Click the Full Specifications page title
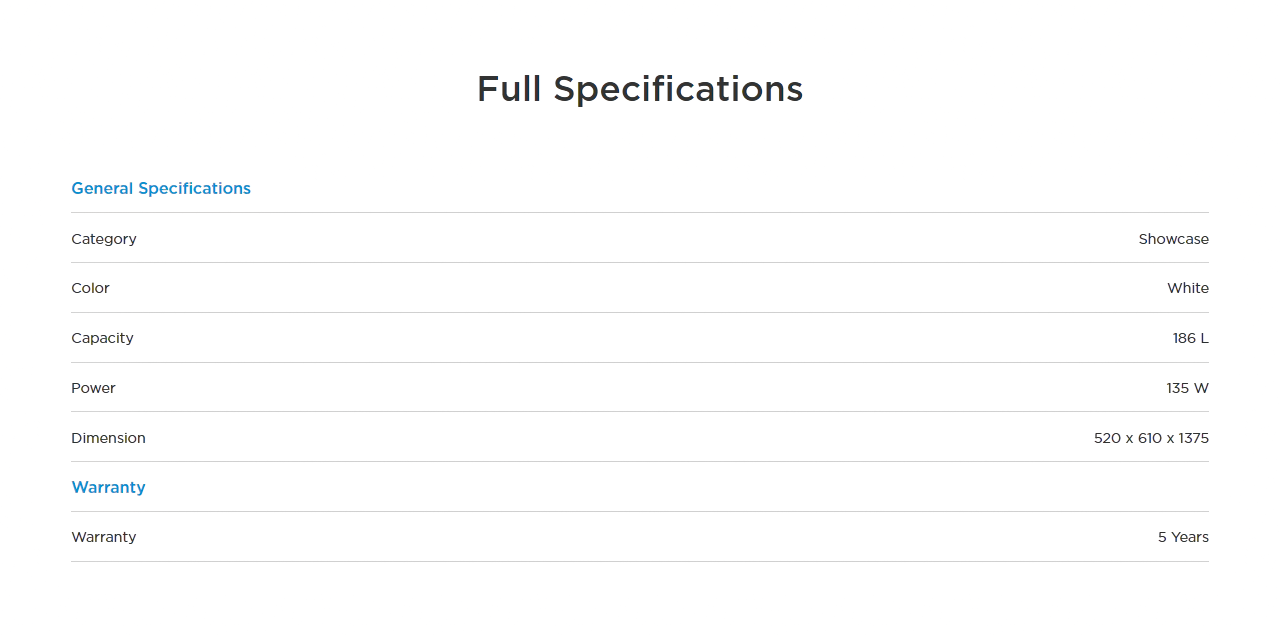Image resolution: width=1280 pixels, height=637 pixels. tap(640, 89)
